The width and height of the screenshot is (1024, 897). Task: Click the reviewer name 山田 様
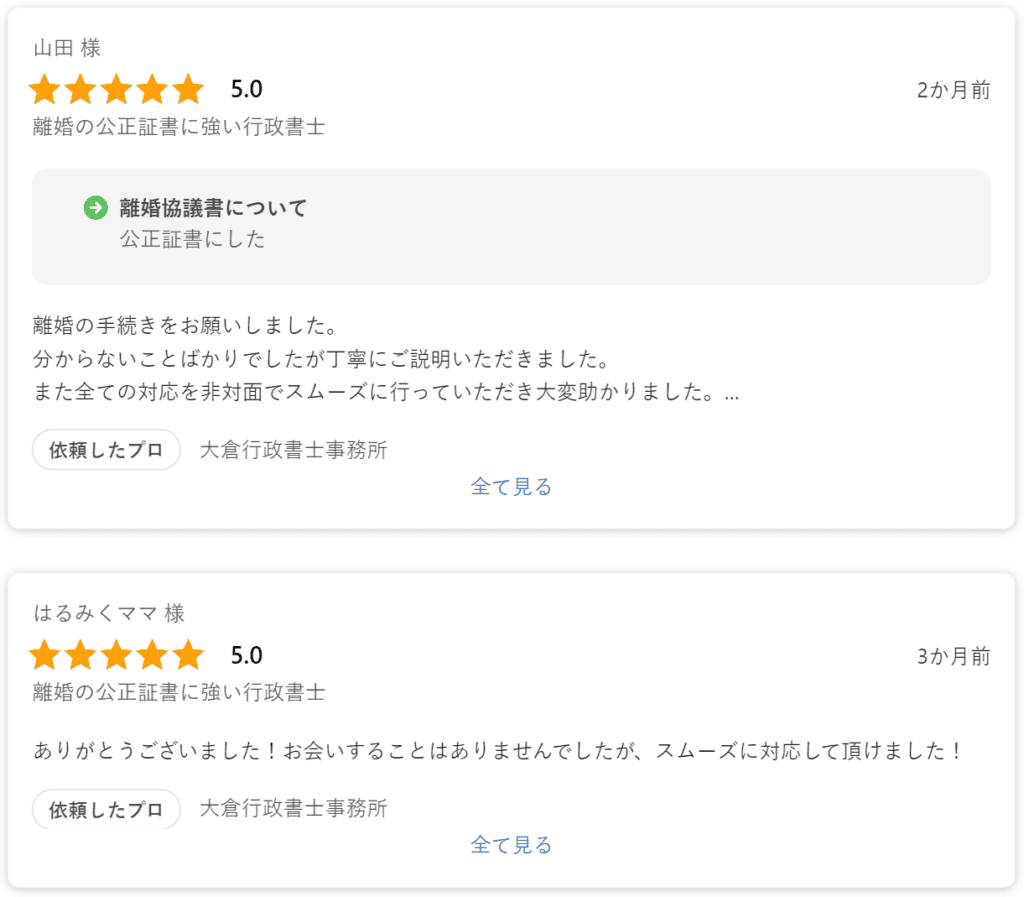tap(67, 48)
